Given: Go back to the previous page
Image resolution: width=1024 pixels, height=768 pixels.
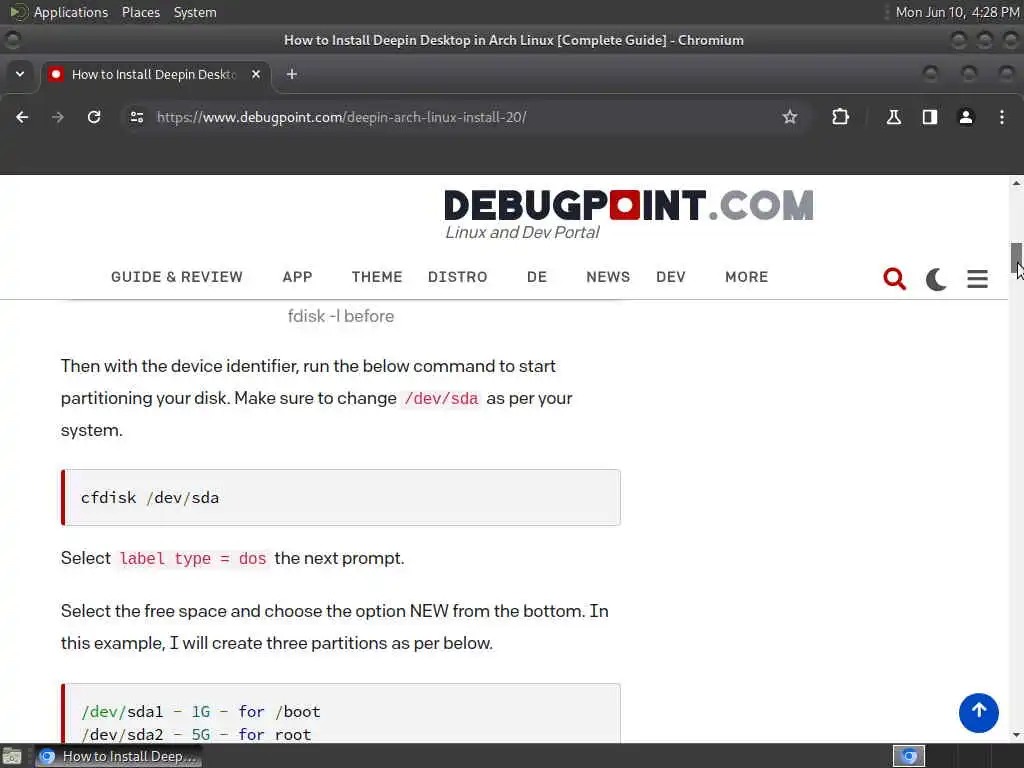Looking at the screenshot, I should [22, 117].
